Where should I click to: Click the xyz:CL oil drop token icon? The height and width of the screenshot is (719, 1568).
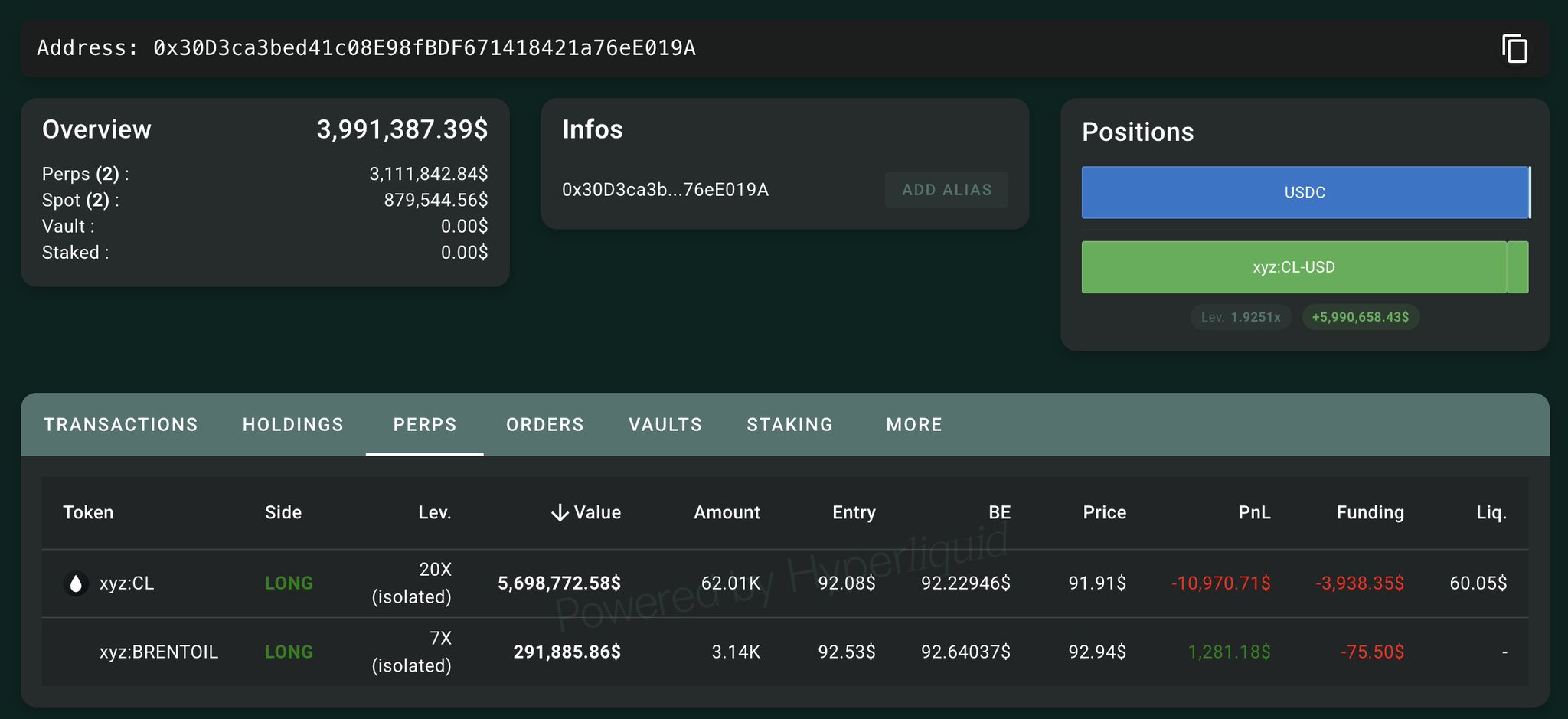[x=75, y=584]
